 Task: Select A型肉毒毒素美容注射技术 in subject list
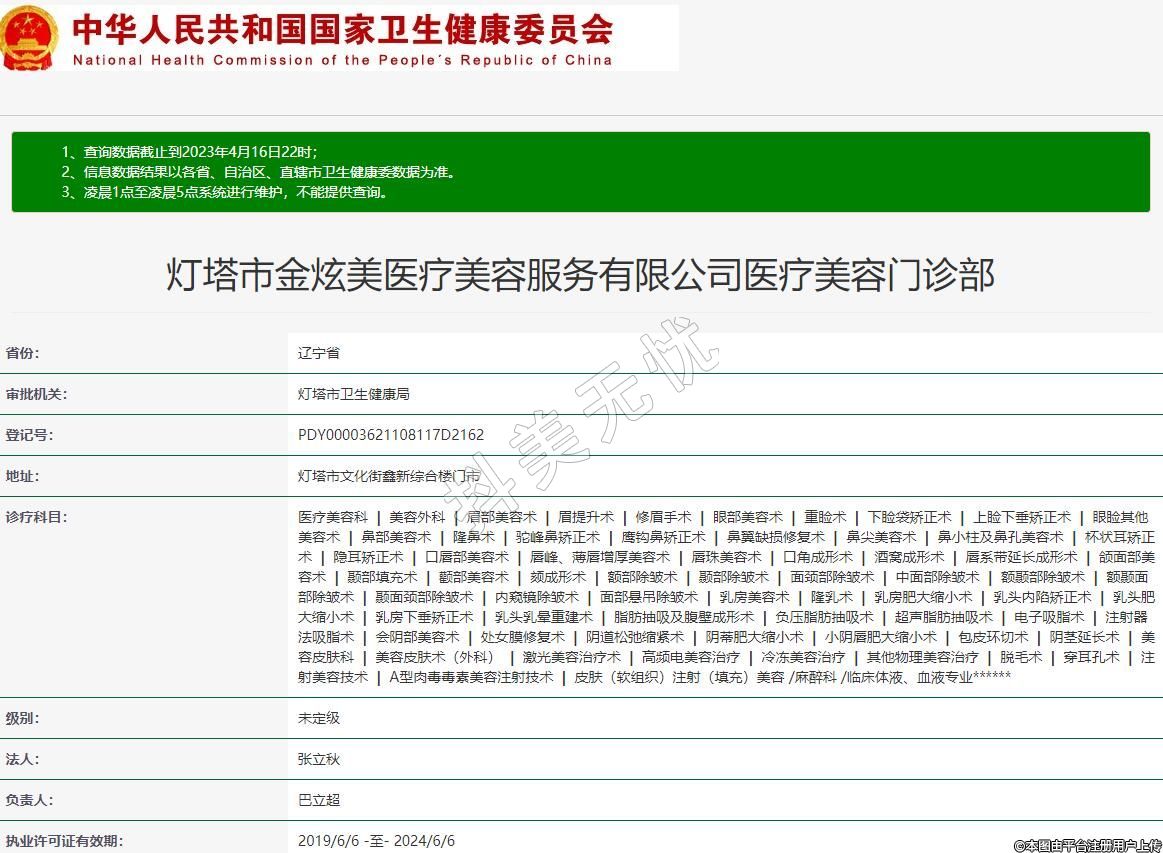click(x=471, y=677)
